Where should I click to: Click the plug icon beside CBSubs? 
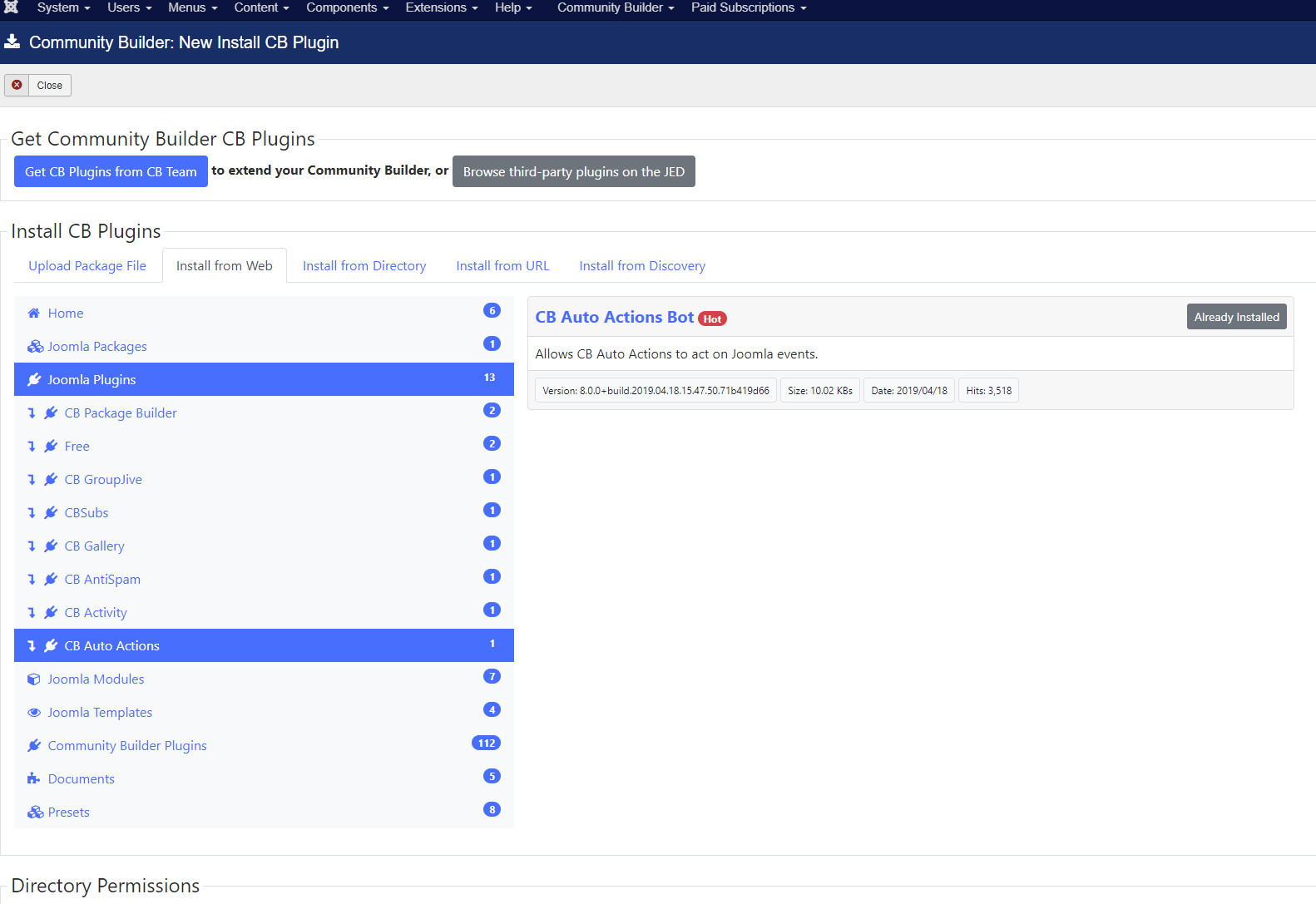coord(51,513)
